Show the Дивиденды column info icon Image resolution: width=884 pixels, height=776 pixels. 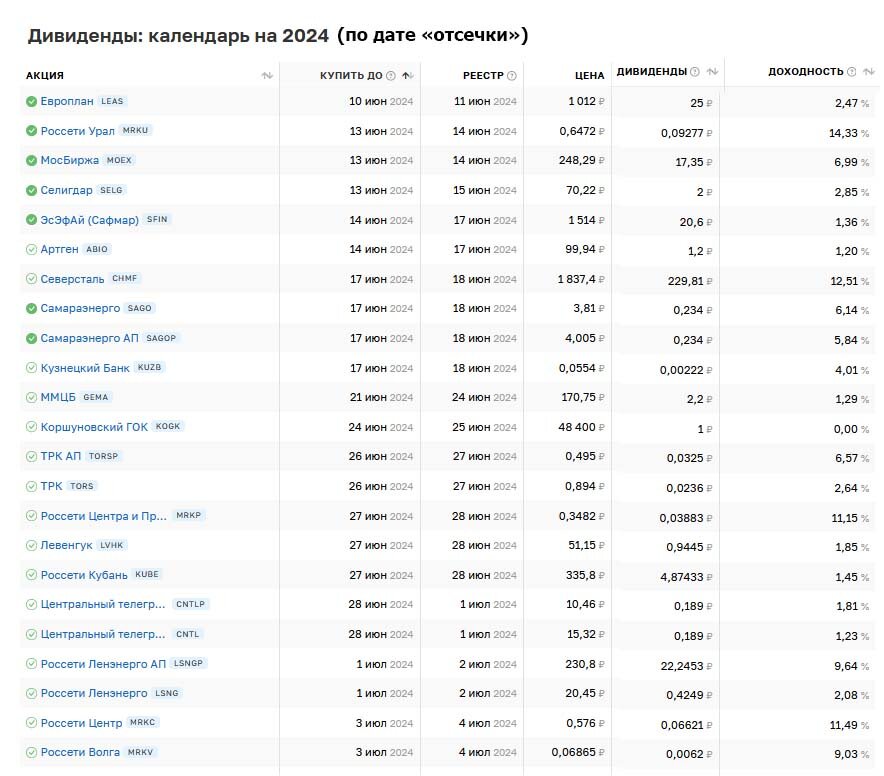pyautogui.click(x=695, y=72)
